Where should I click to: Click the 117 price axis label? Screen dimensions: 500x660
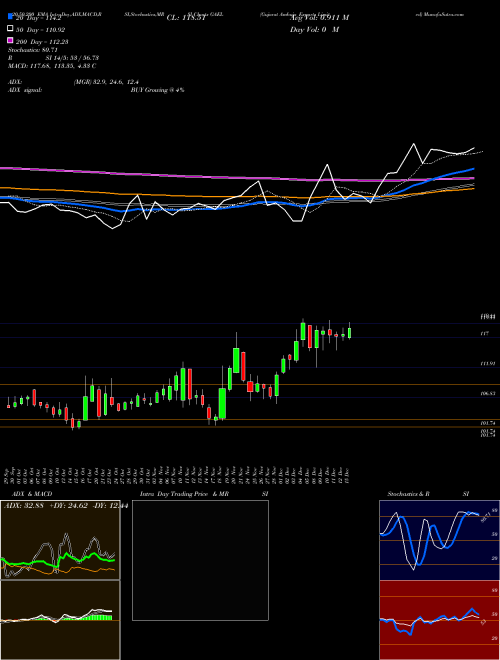pyautogui.click(x=484, y=333)
